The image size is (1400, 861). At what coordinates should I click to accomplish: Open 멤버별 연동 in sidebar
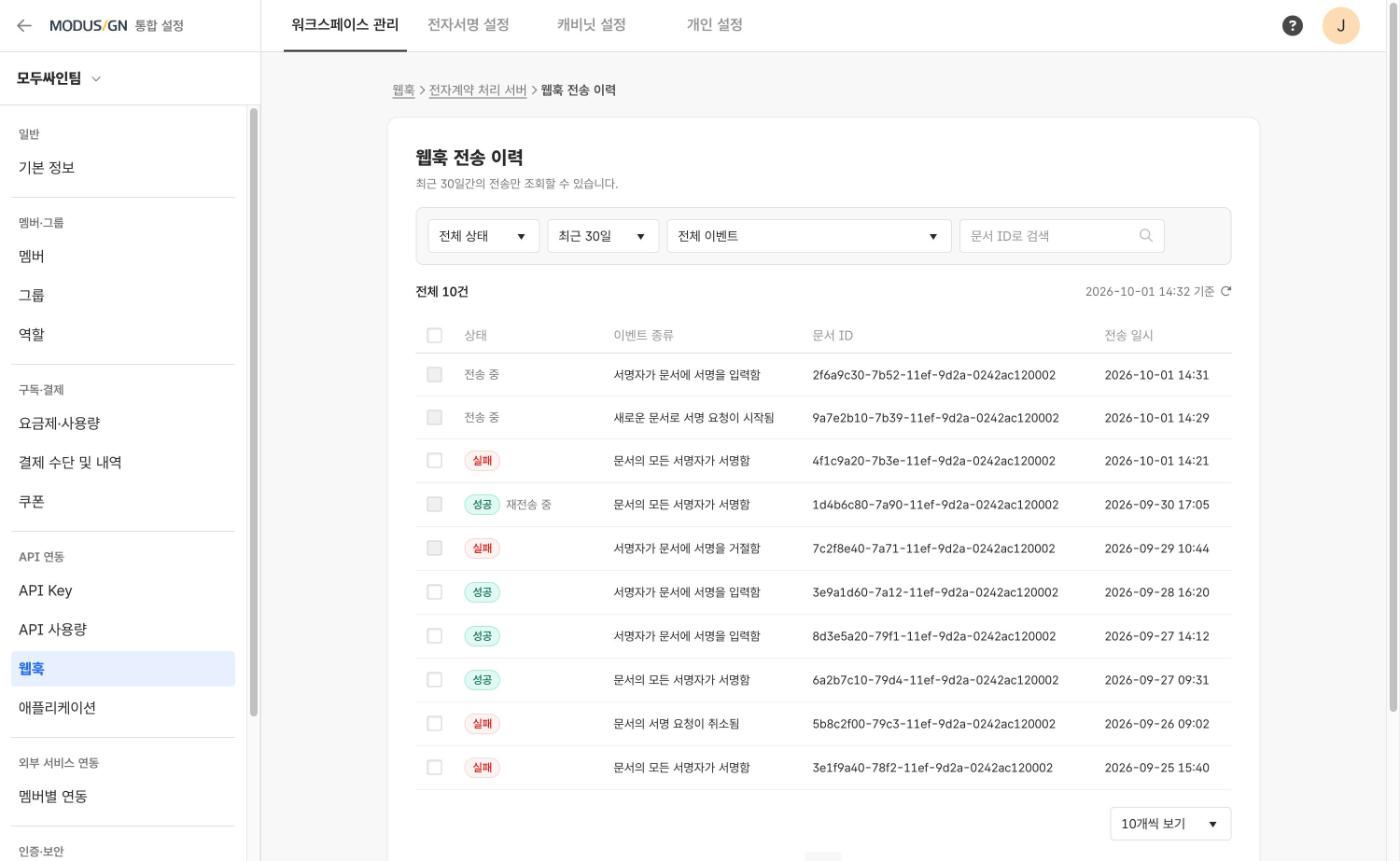pyautogui.click(x=123, y=797)
